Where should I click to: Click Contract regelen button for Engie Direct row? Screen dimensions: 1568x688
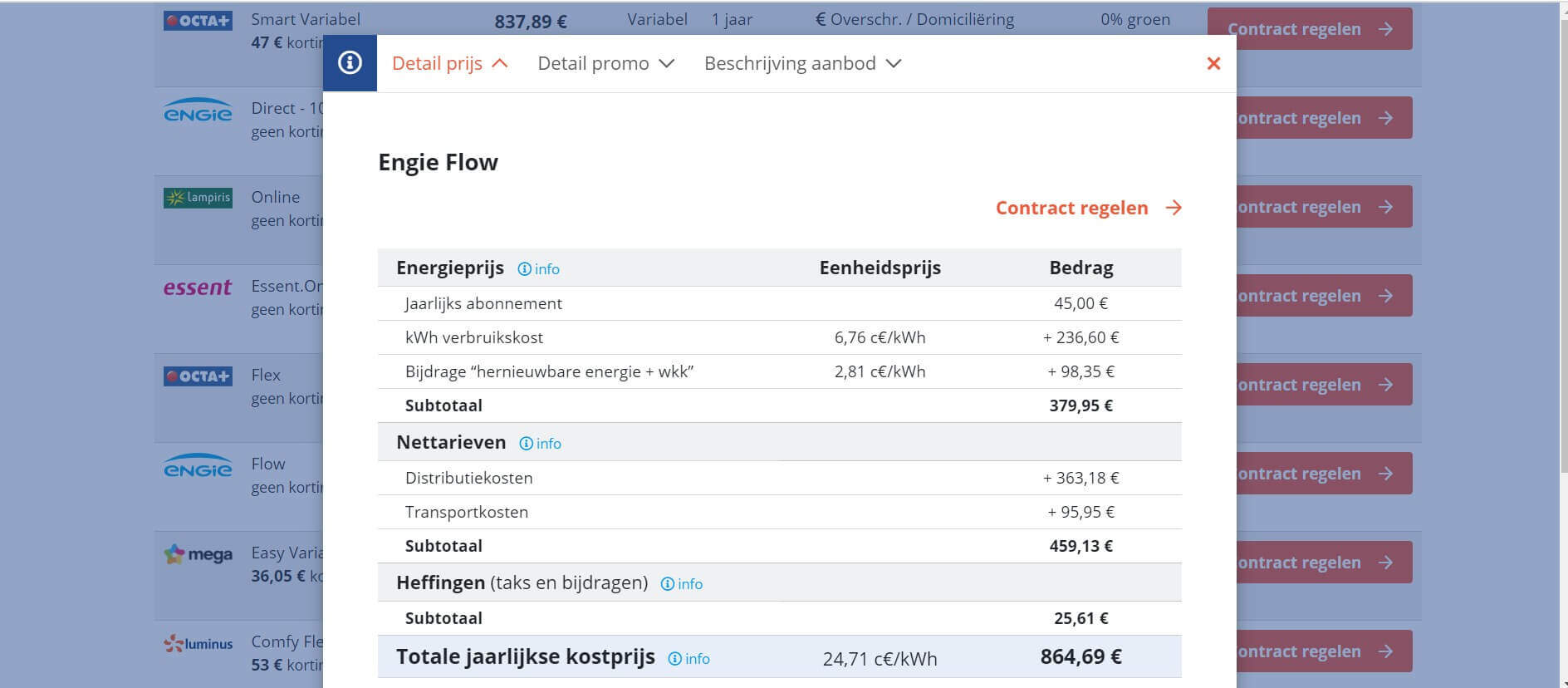(1324, 118)
